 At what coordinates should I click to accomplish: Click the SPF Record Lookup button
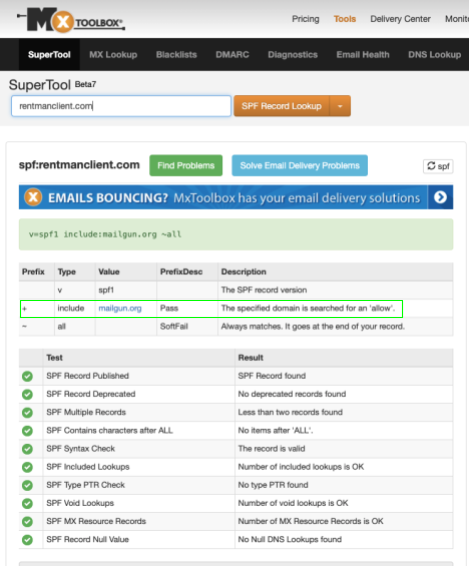tap(282, 106)
